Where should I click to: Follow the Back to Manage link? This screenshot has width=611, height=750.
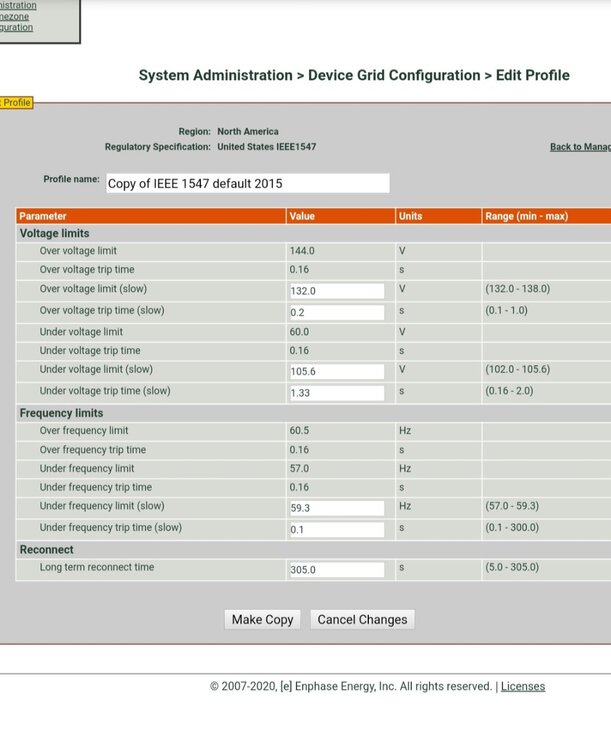580,147
